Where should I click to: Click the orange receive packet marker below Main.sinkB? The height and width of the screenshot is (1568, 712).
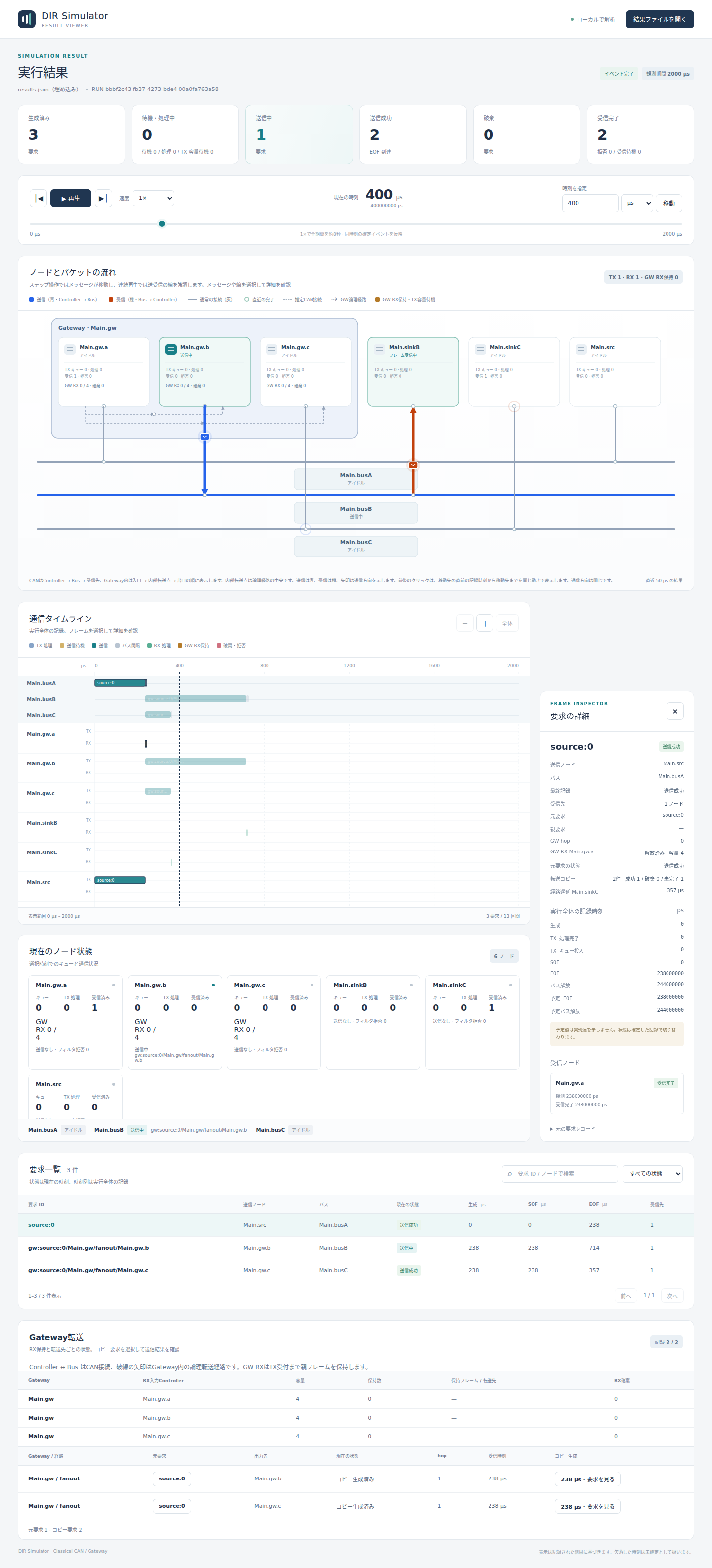pyautogui.click(x=413, y=465)
